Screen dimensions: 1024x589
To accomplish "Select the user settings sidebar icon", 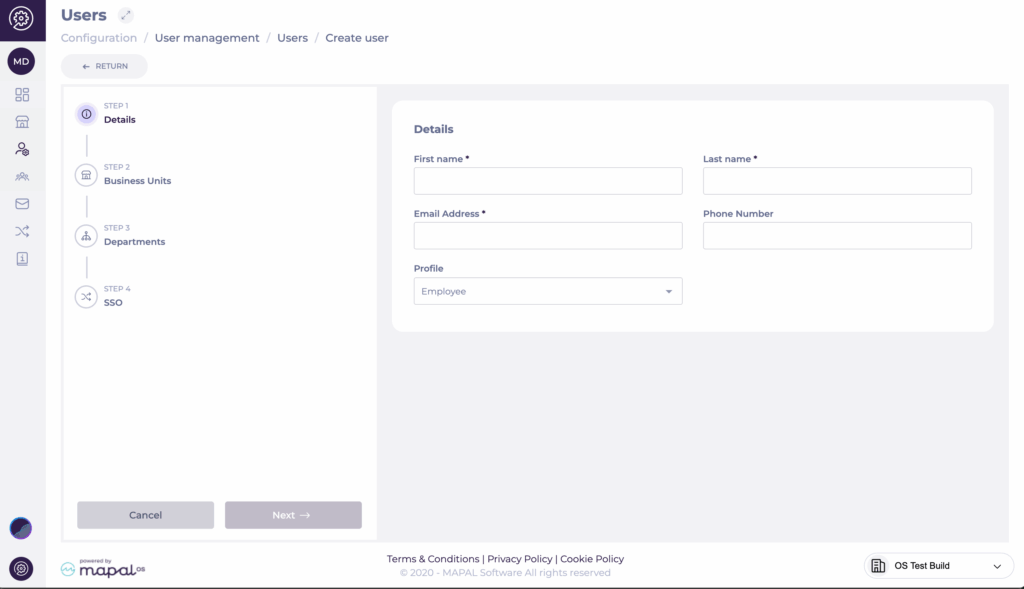I will pyautogui.click(x=22, y=149).
